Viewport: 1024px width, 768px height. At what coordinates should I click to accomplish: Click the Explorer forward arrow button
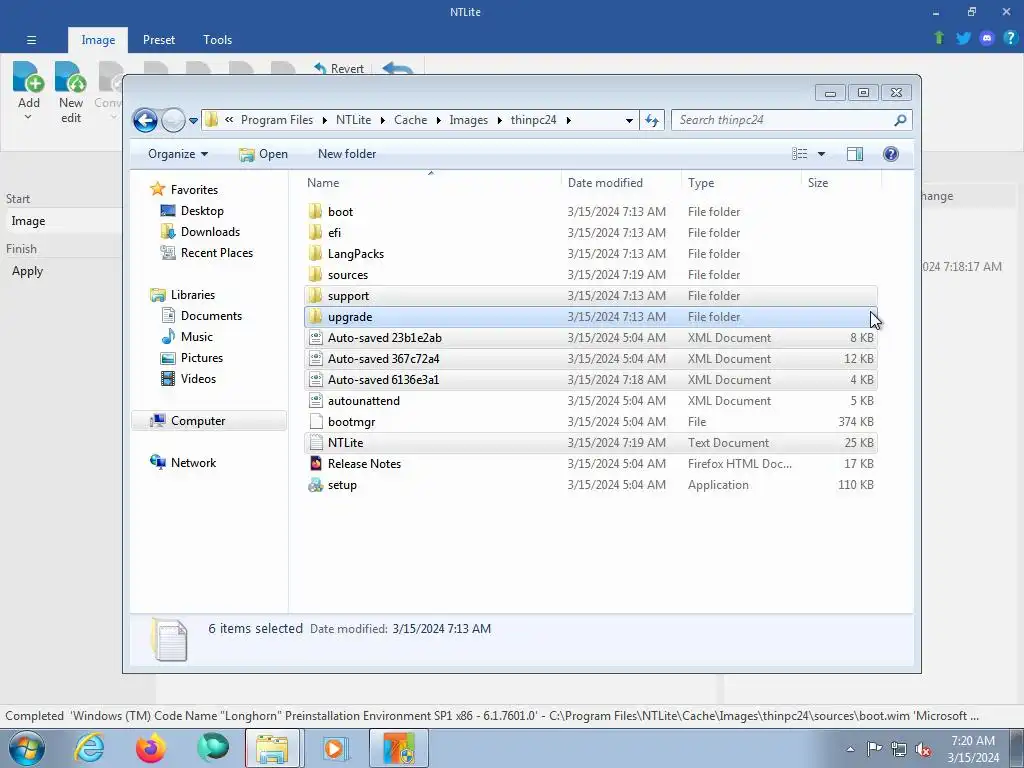coord(172,120)
